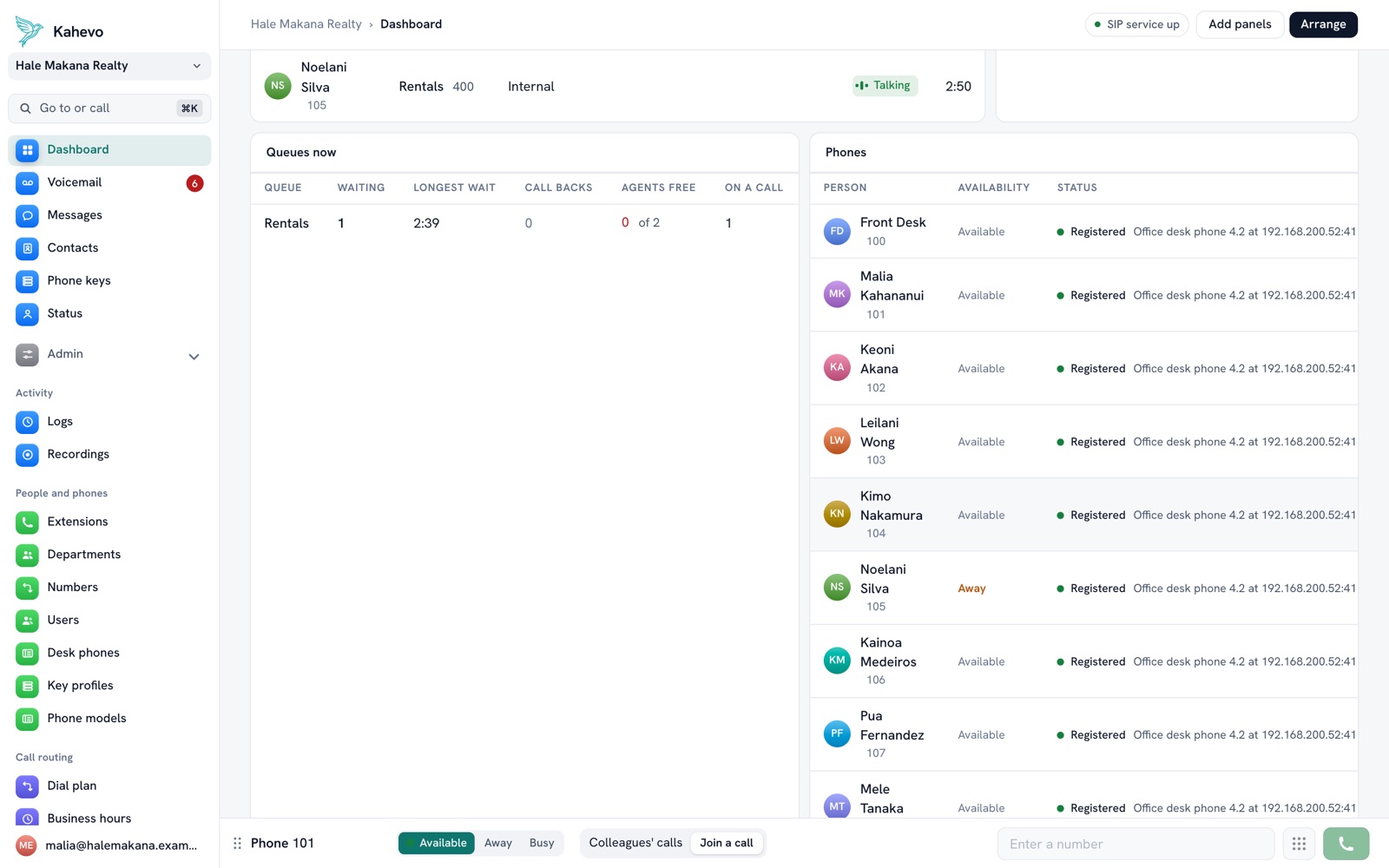
Task: Switch phone status to Away
Action: [497, 843]
